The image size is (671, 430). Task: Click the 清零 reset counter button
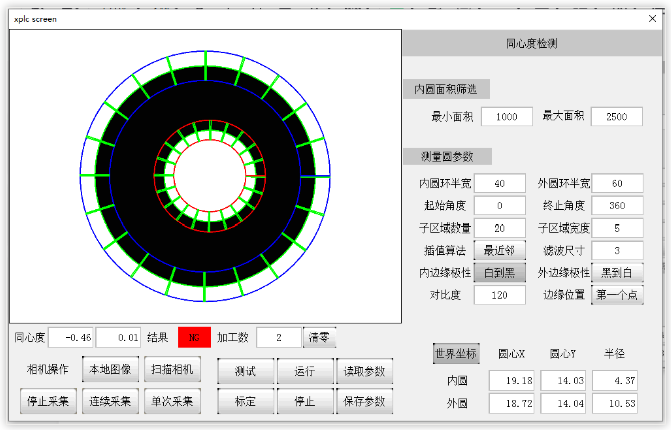pyautogui.click(x=320, y=338)
